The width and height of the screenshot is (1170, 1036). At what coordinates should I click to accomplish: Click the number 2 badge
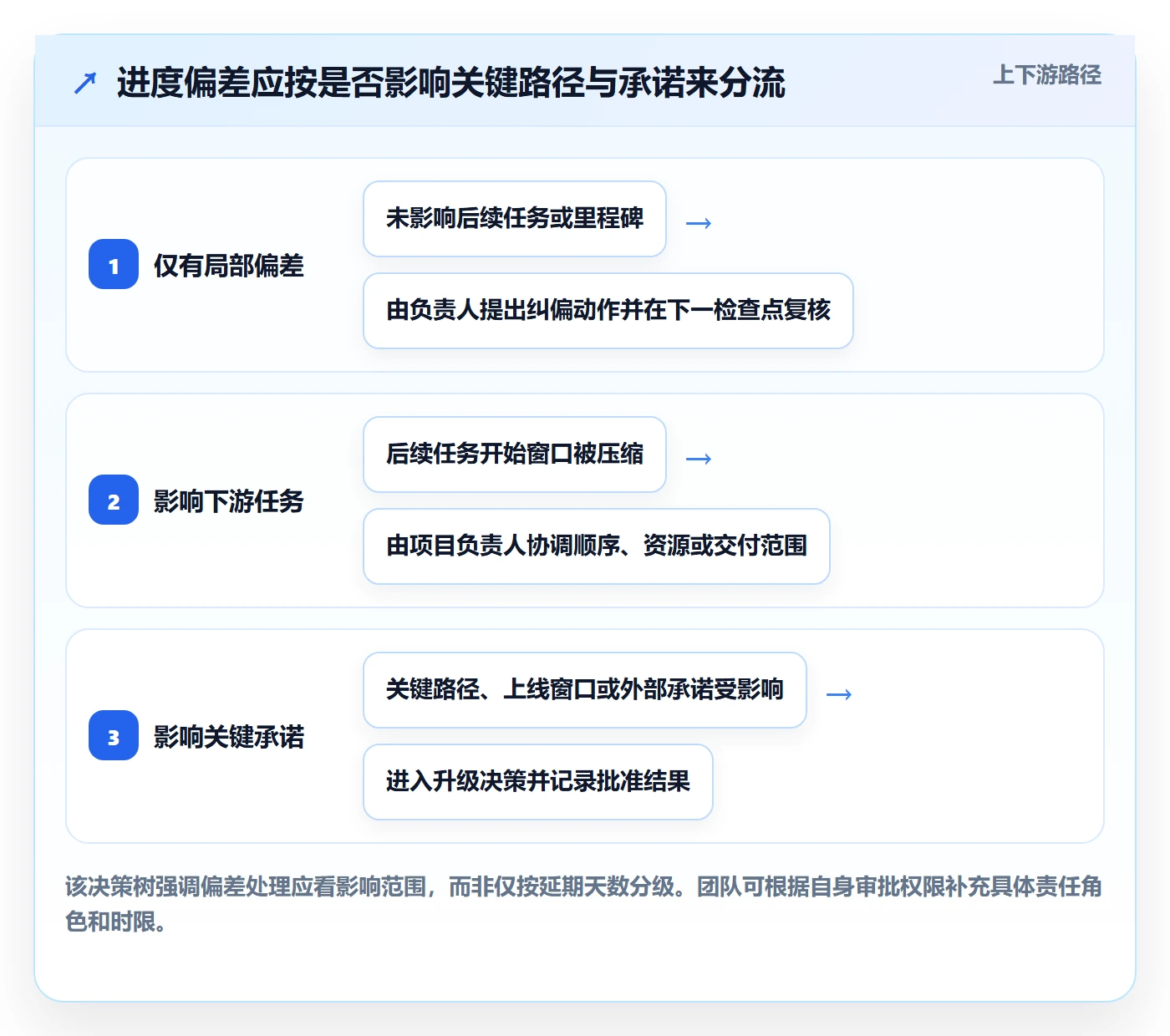114,500
